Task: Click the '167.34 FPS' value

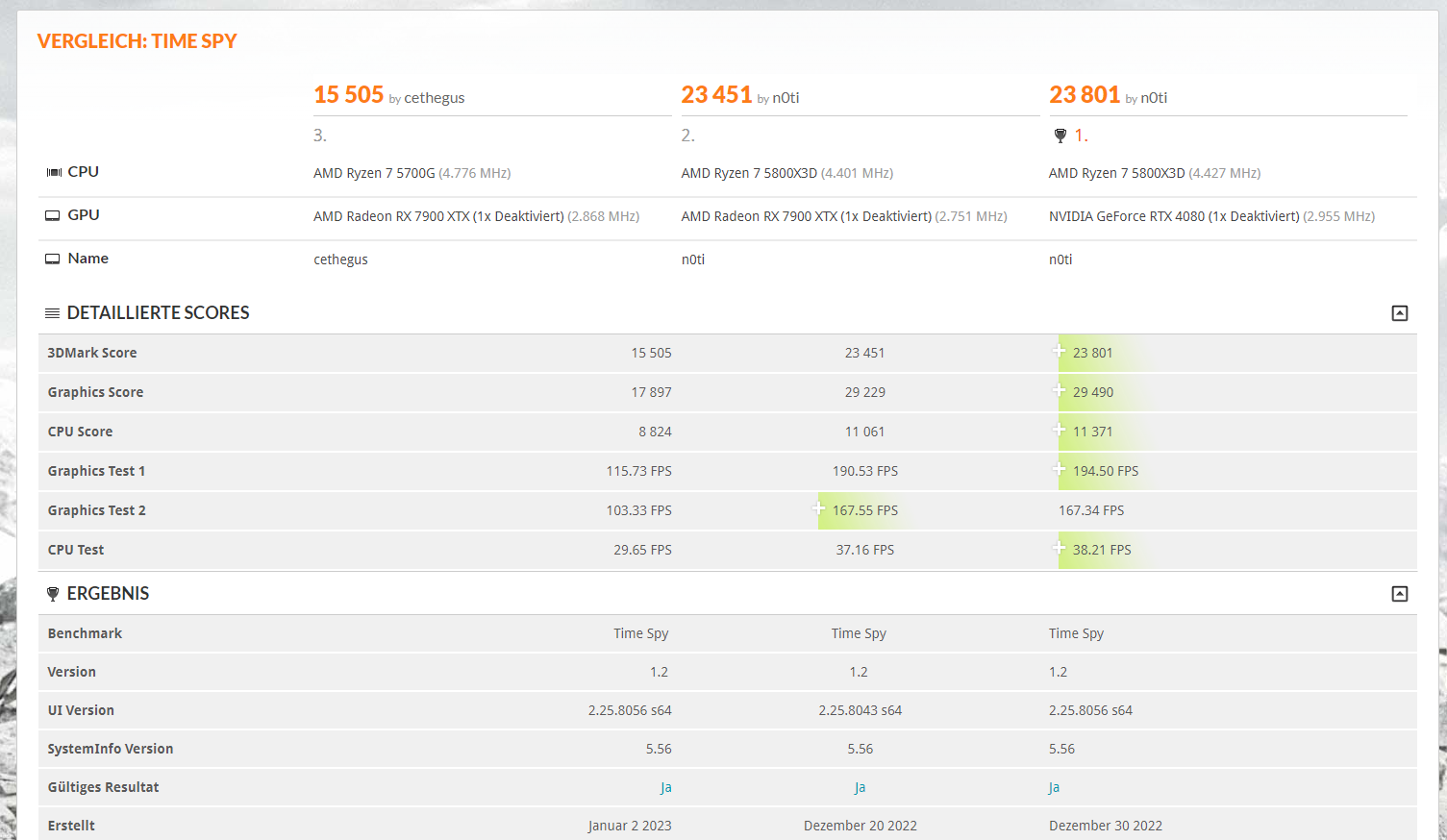Action: click(1091, 510)
